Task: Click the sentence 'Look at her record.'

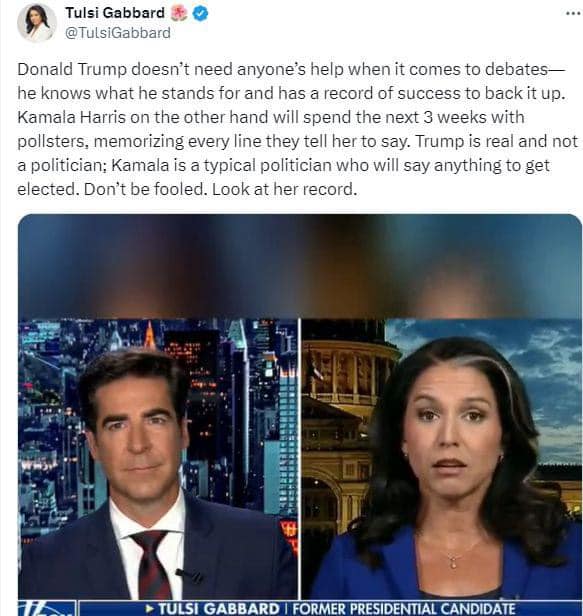Action: (x=284, y=189)
